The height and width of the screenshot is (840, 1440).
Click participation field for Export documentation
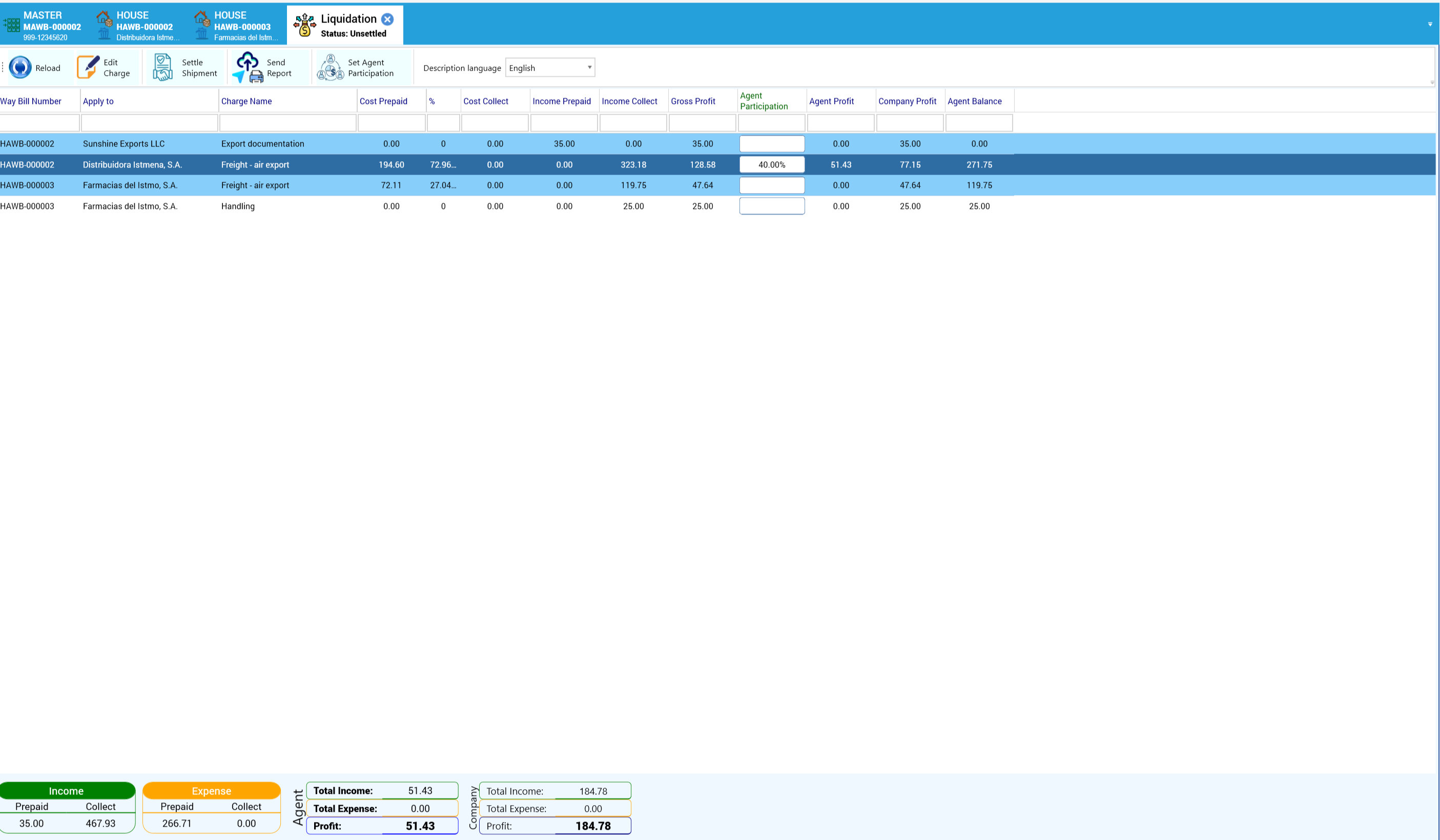772,144
